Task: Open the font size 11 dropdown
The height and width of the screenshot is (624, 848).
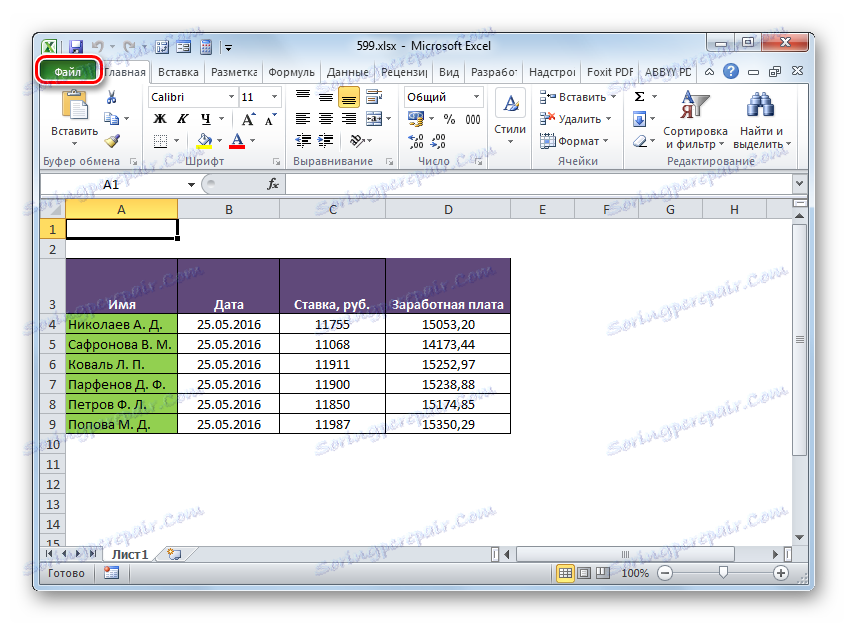Action: point(274,97)
